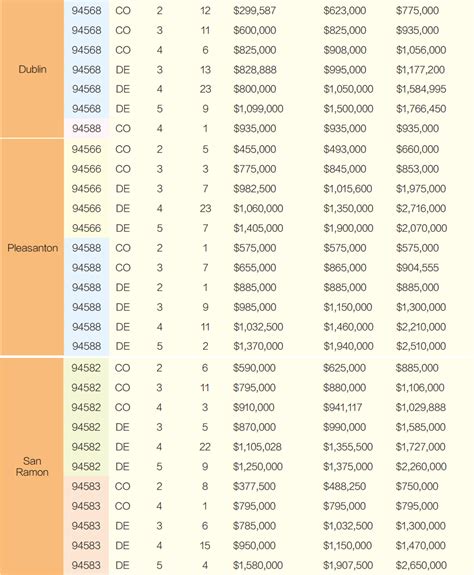
Task: Click the $377,500 lowest price cell
Action: click(x=254, y=486)
